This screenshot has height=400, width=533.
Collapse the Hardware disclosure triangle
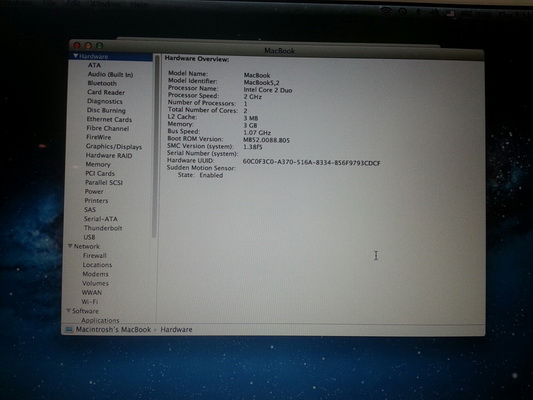75,56
